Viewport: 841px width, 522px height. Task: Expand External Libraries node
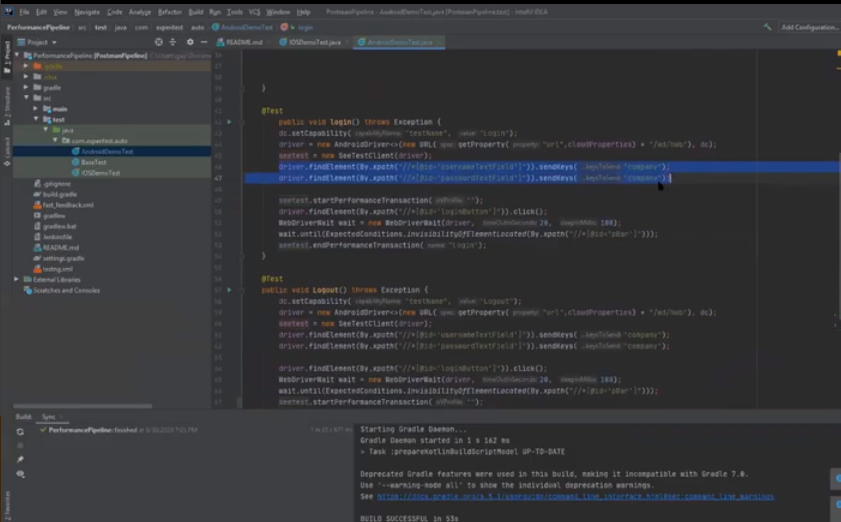pyautogui.click(x=17, y=280)
